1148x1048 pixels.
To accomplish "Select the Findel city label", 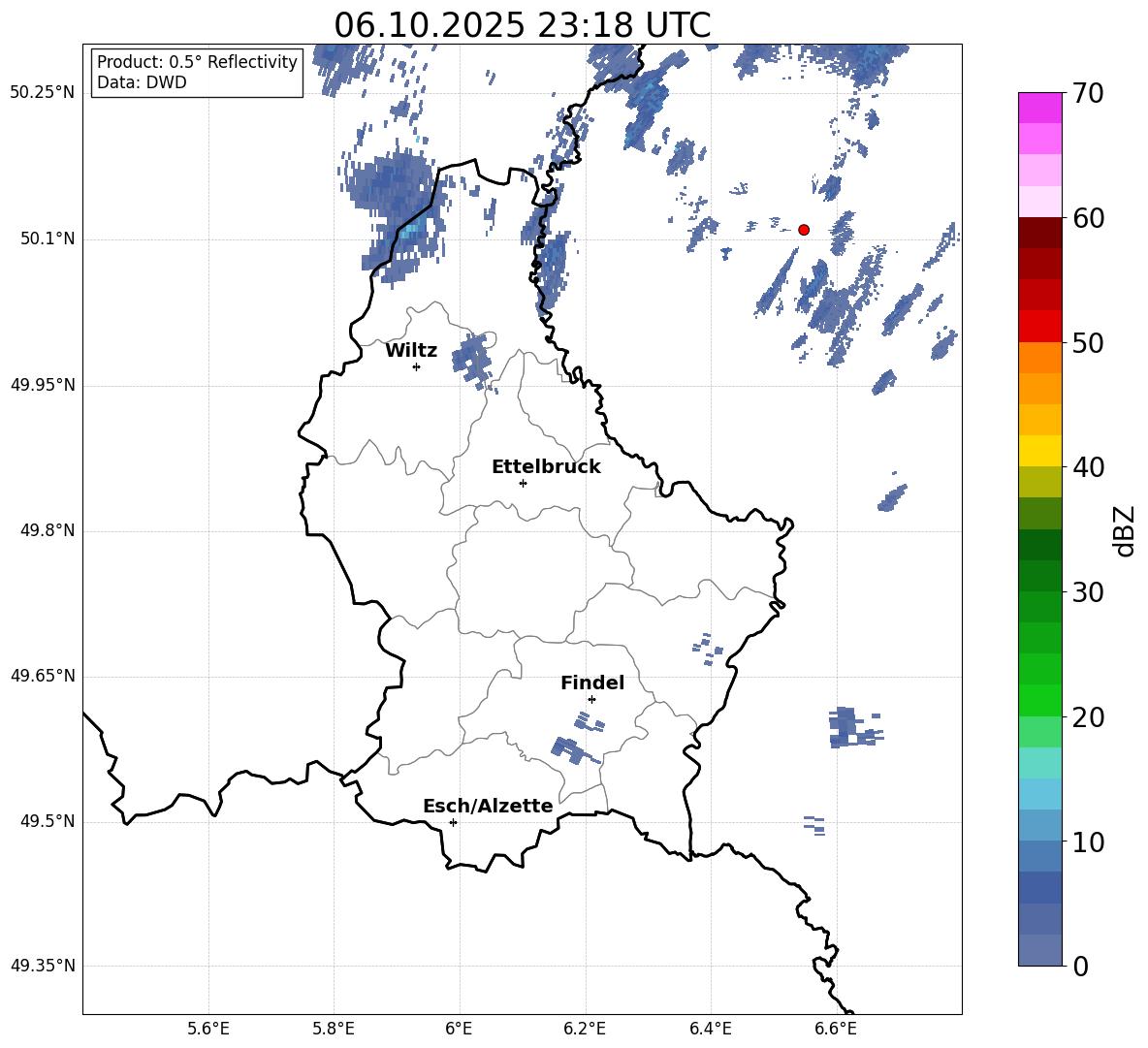I will (592, 683).
